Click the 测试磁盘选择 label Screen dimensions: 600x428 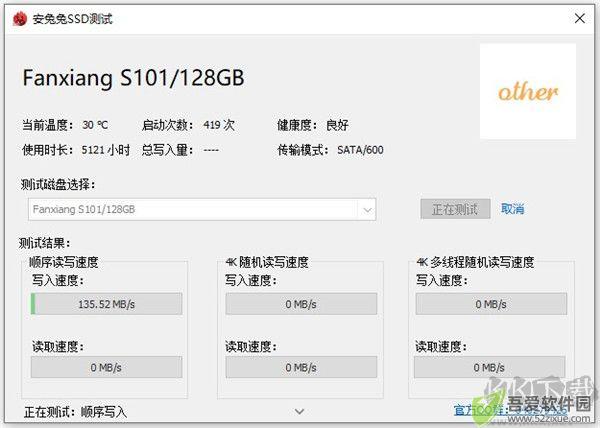(x=58, y=185)
